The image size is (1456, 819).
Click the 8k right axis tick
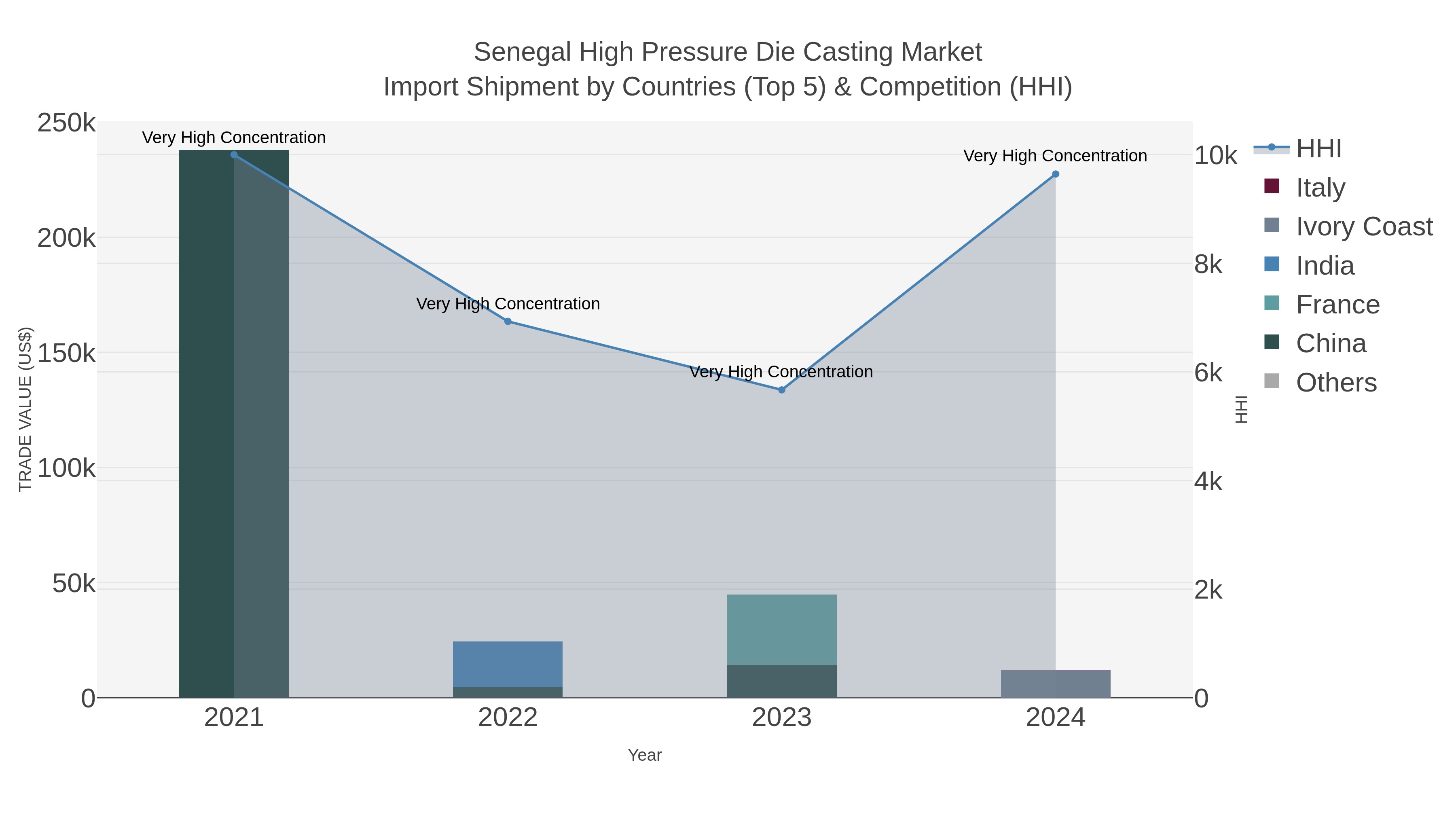coord(1208,264)
